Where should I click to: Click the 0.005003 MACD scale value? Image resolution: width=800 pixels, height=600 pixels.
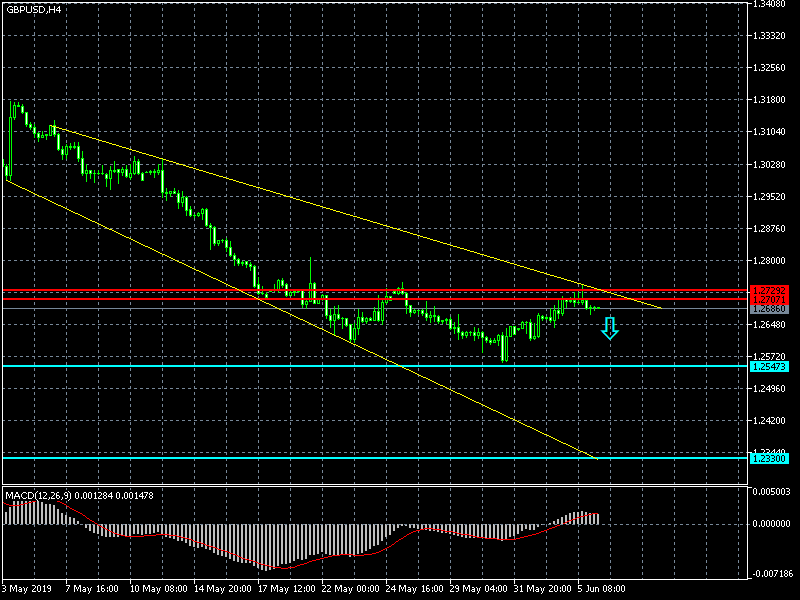pos(773,491)
